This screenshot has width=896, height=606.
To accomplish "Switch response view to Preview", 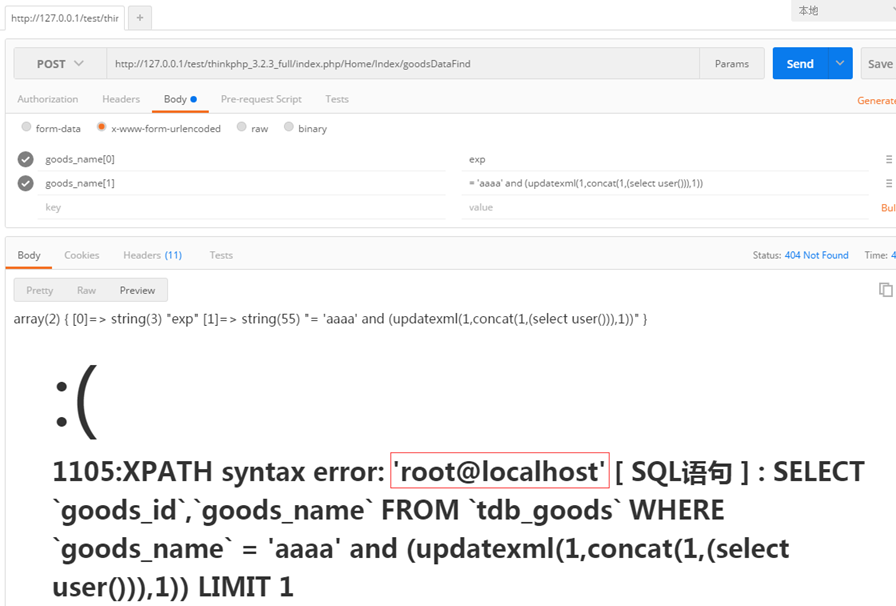I will click(137, 290).
